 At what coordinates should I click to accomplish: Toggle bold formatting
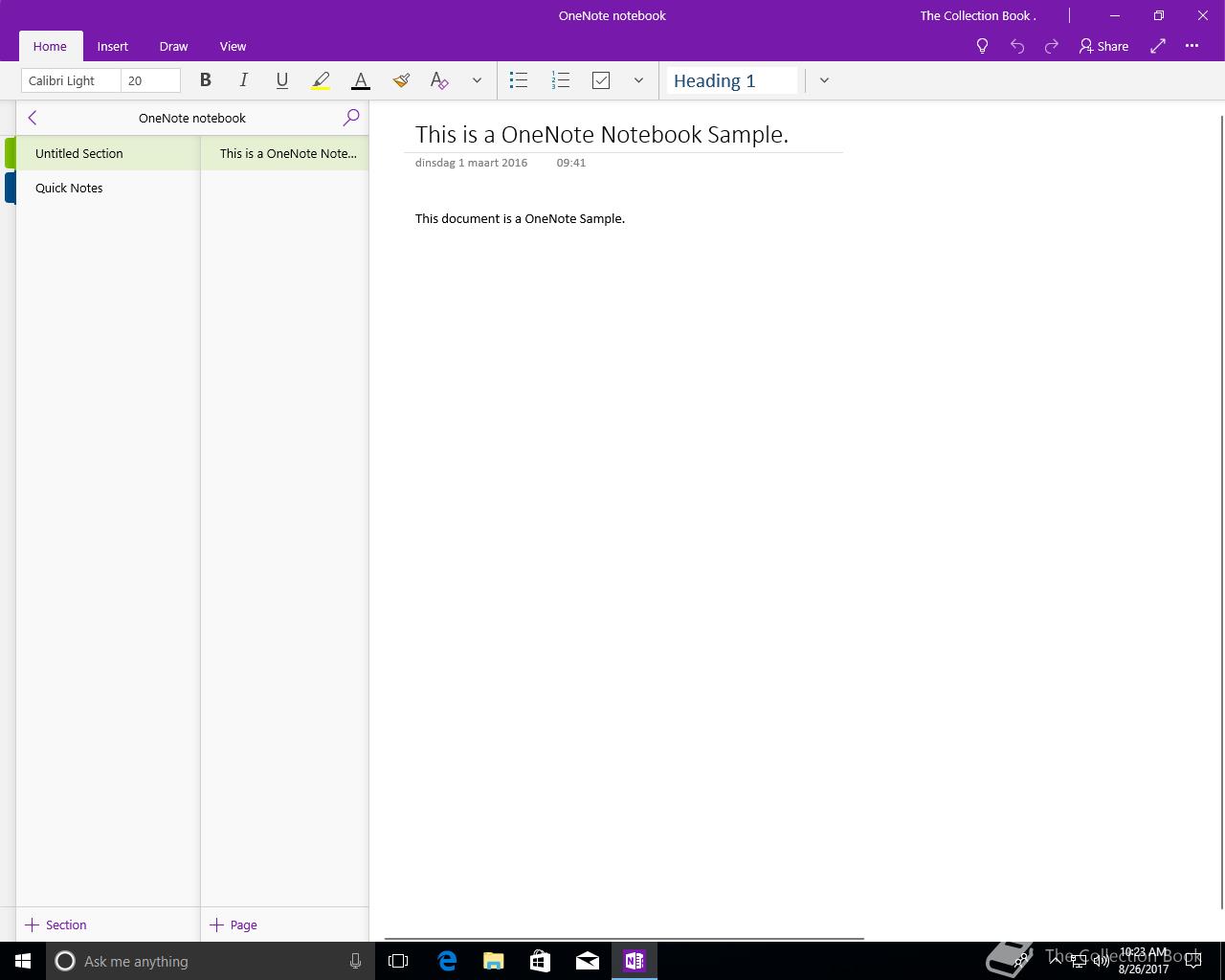205,80
